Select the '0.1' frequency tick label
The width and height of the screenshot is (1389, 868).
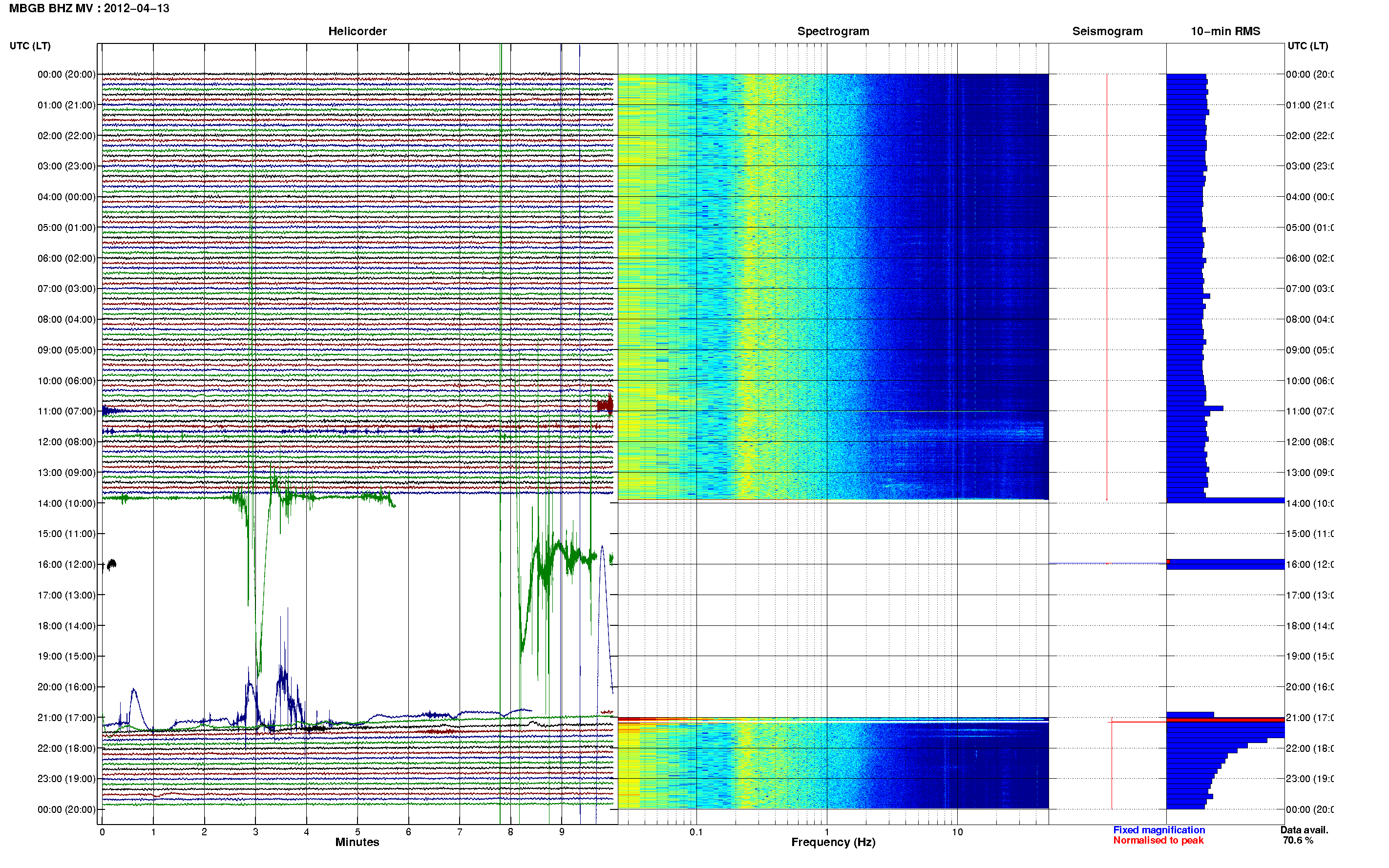coord(696,832)
